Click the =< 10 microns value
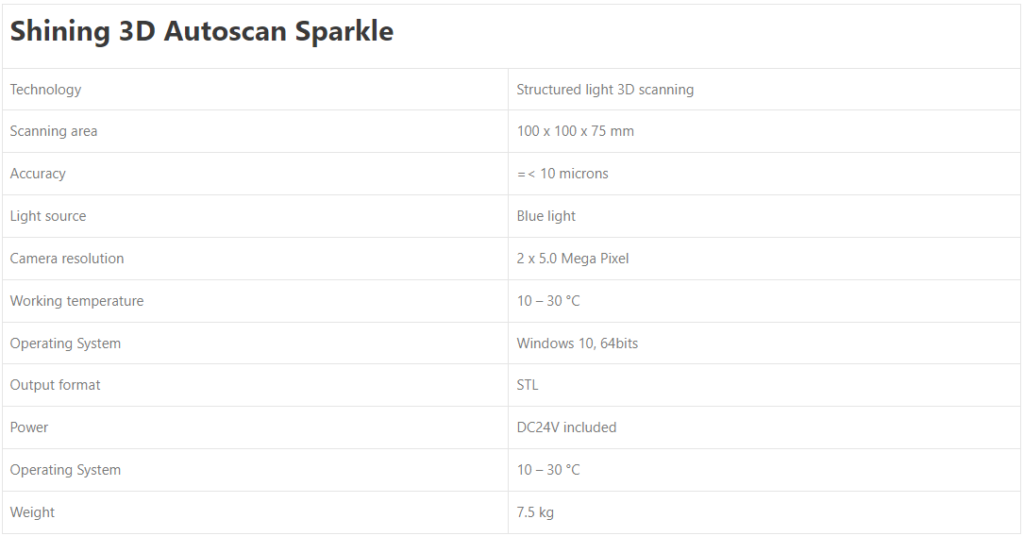This screenshot has height=536, width=1024. click(562, 174)
